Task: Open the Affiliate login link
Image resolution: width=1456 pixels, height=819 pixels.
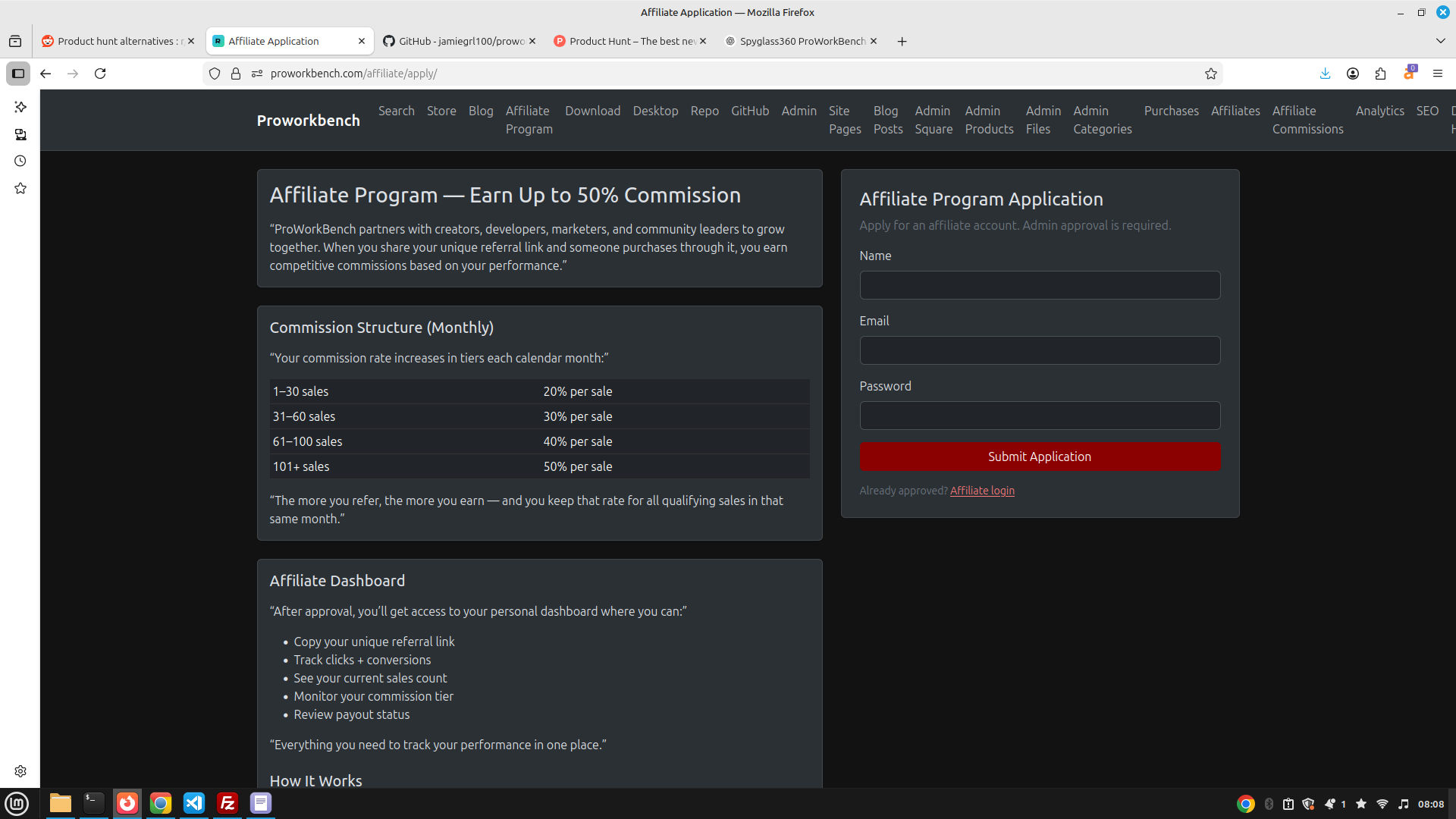Action: coord(981,491)
